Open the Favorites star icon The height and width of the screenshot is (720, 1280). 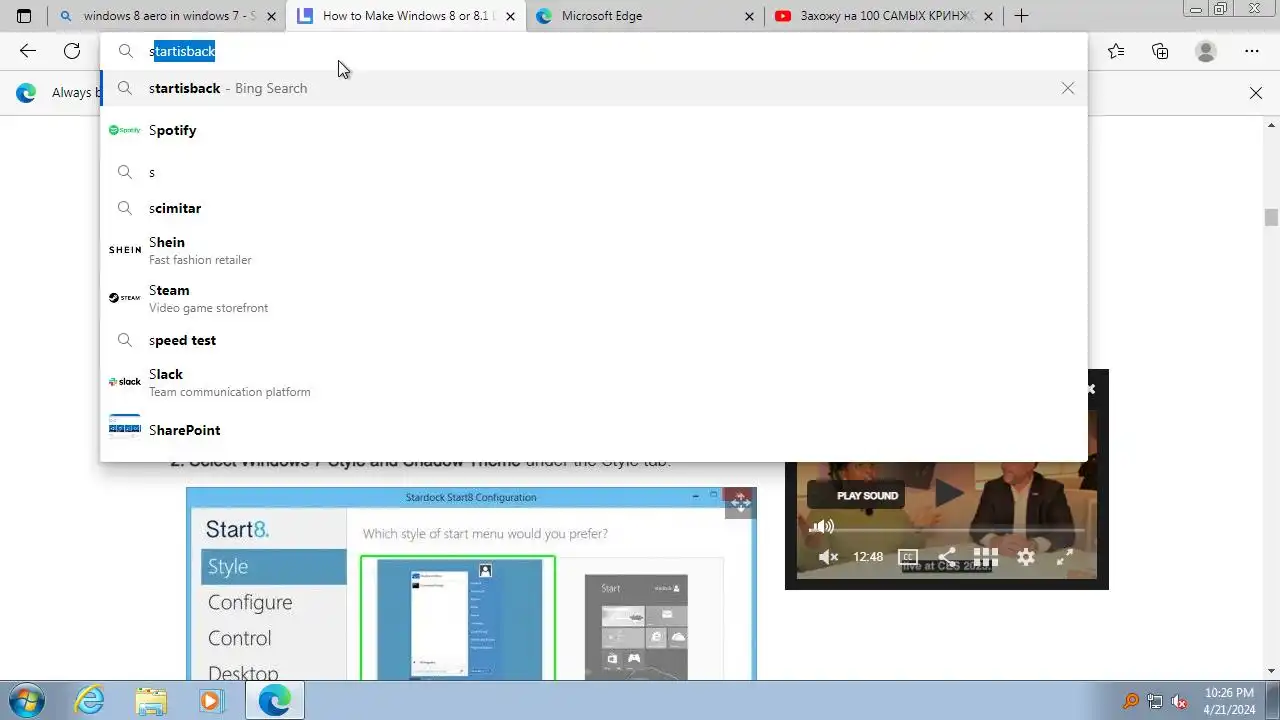coord(1116,51)
